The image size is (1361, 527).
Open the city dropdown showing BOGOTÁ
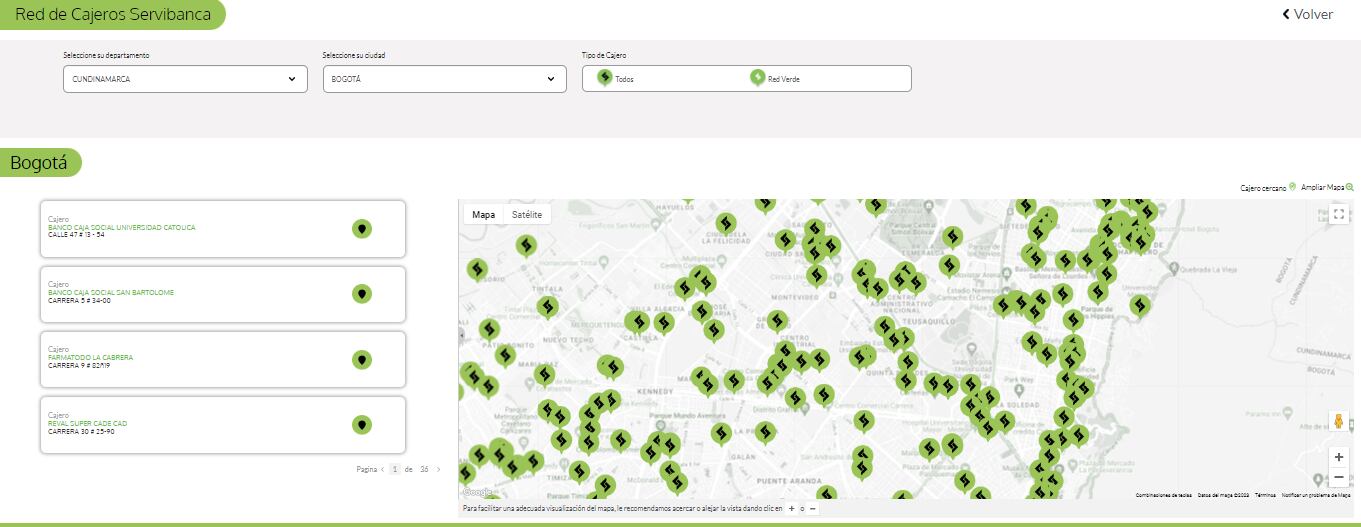tap(444, 79)
